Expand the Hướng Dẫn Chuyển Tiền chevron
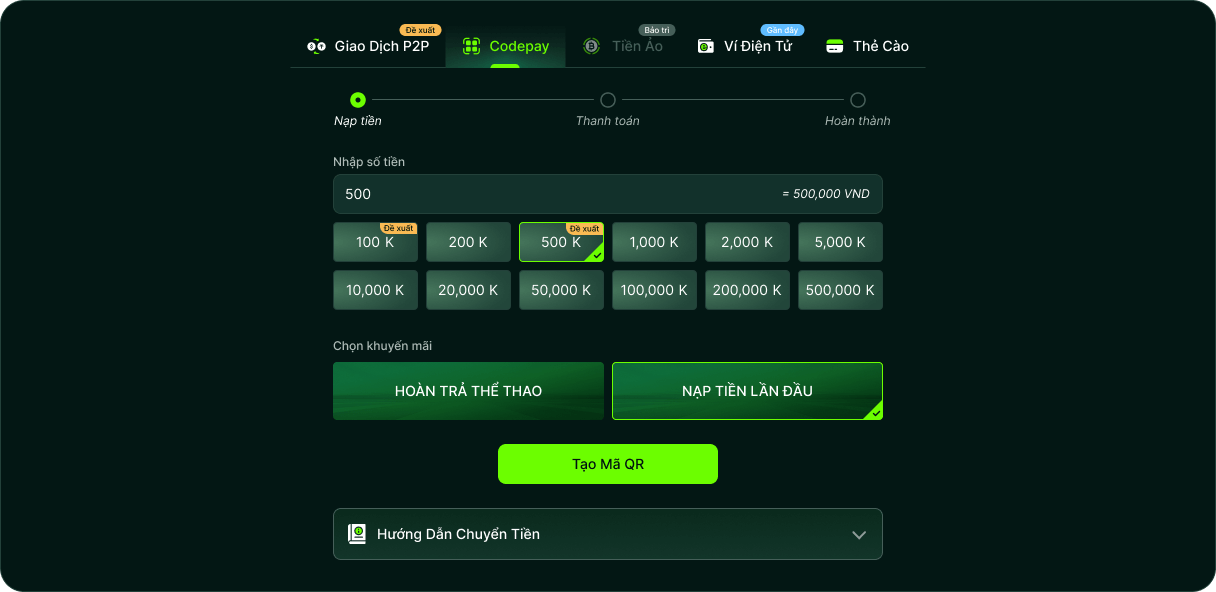Image resolution: width=1216 pixels, height=592 pixels. tap(859, 535)
